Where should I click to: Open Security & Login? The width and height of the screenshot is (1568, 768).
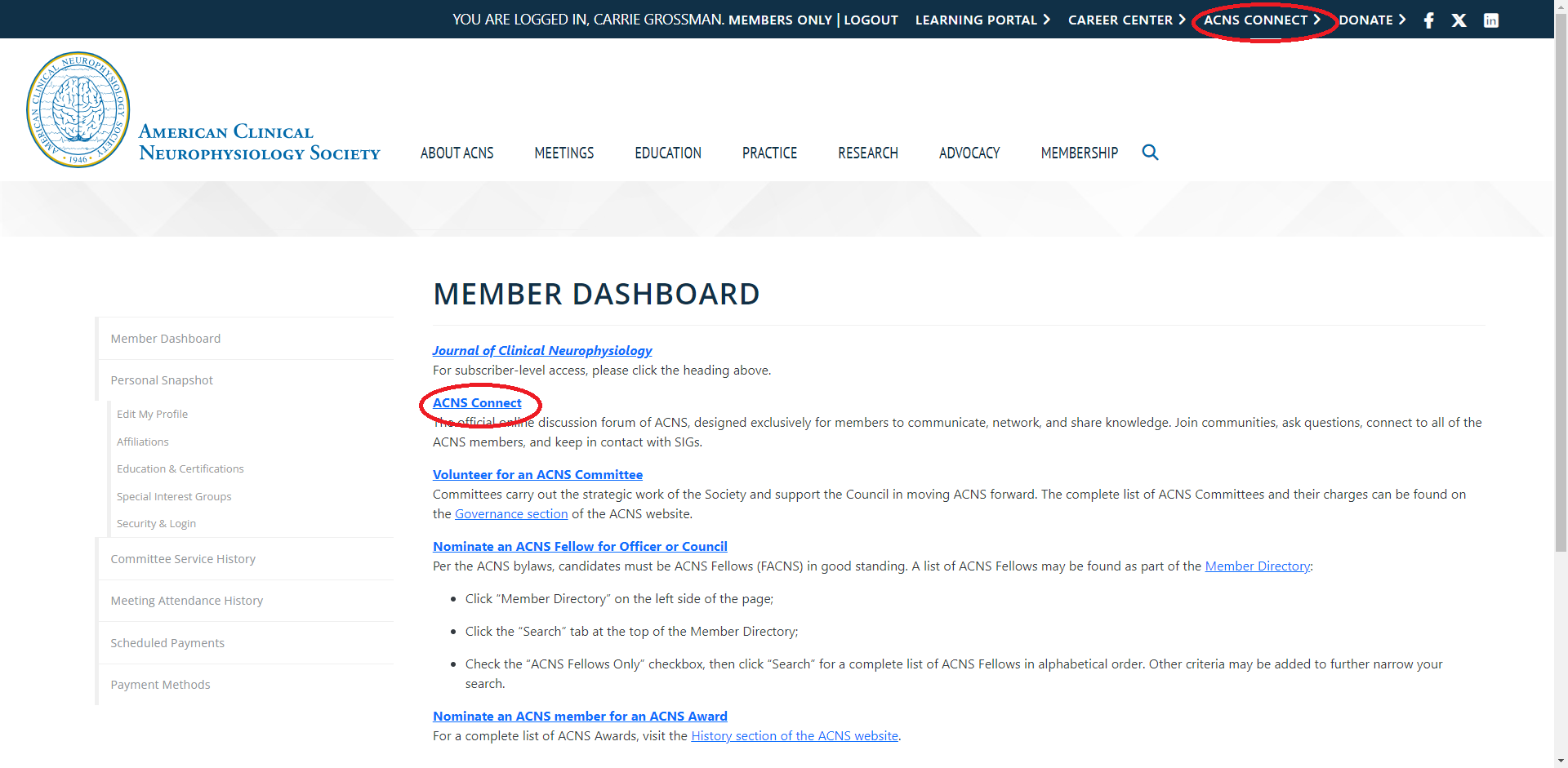click(x=156, y=523)
